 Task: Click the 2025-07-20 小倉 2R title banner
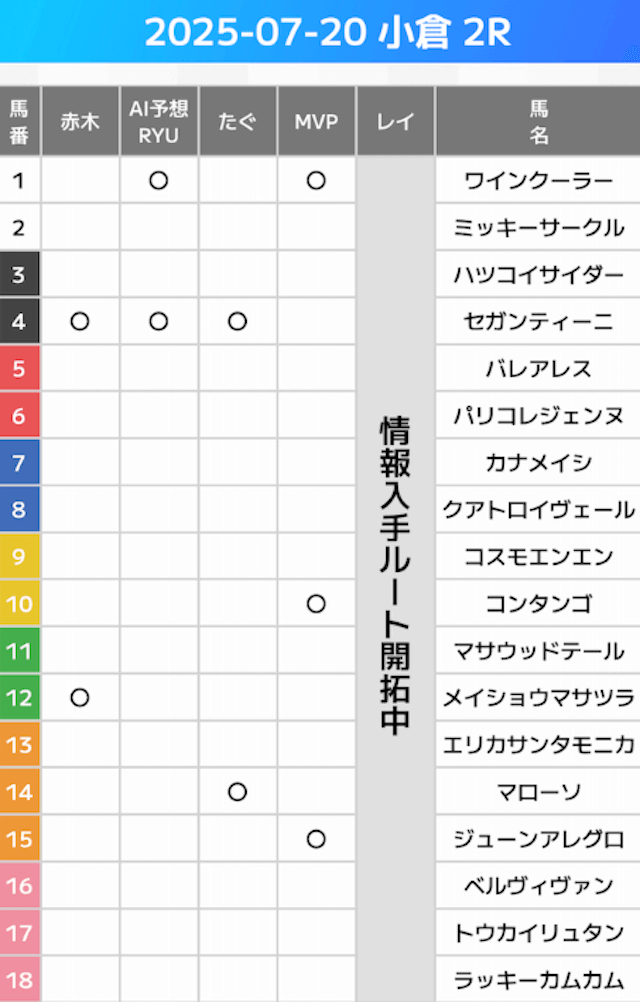[x=320, y=31]
